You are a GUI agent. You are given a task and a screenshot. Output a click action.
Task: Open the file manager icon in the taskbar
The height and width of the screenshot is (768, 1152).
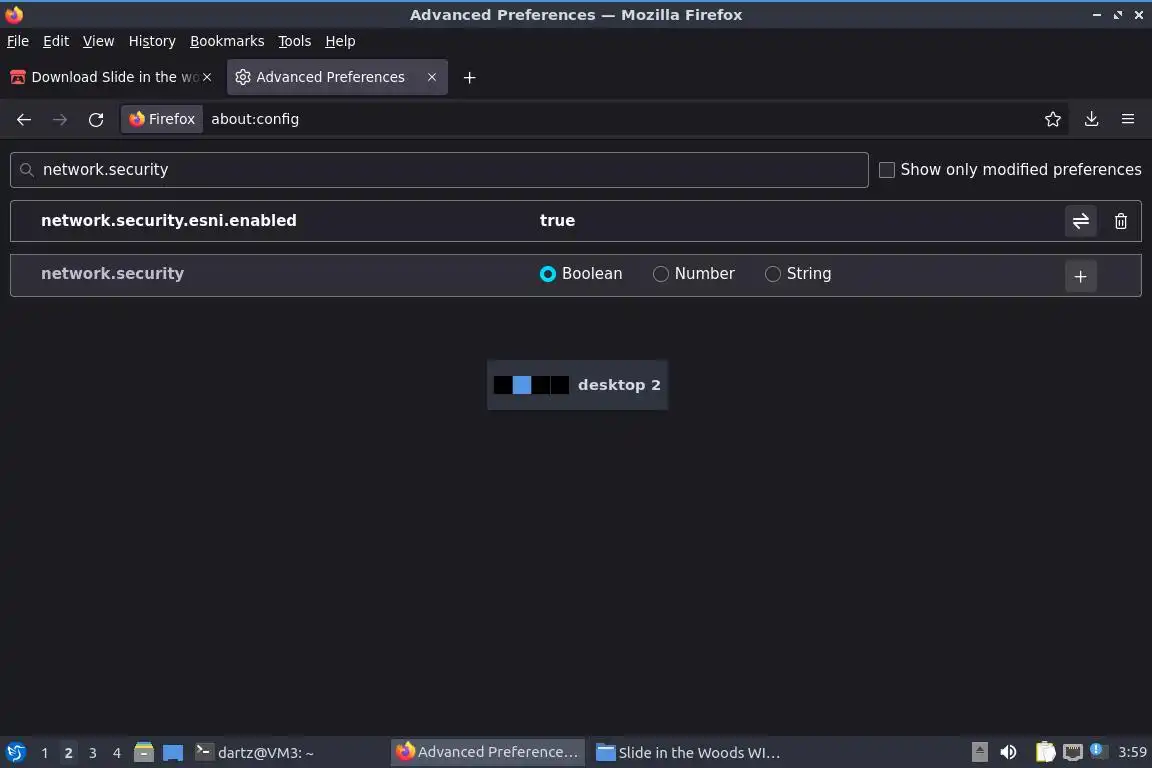(x=144, y=752)
